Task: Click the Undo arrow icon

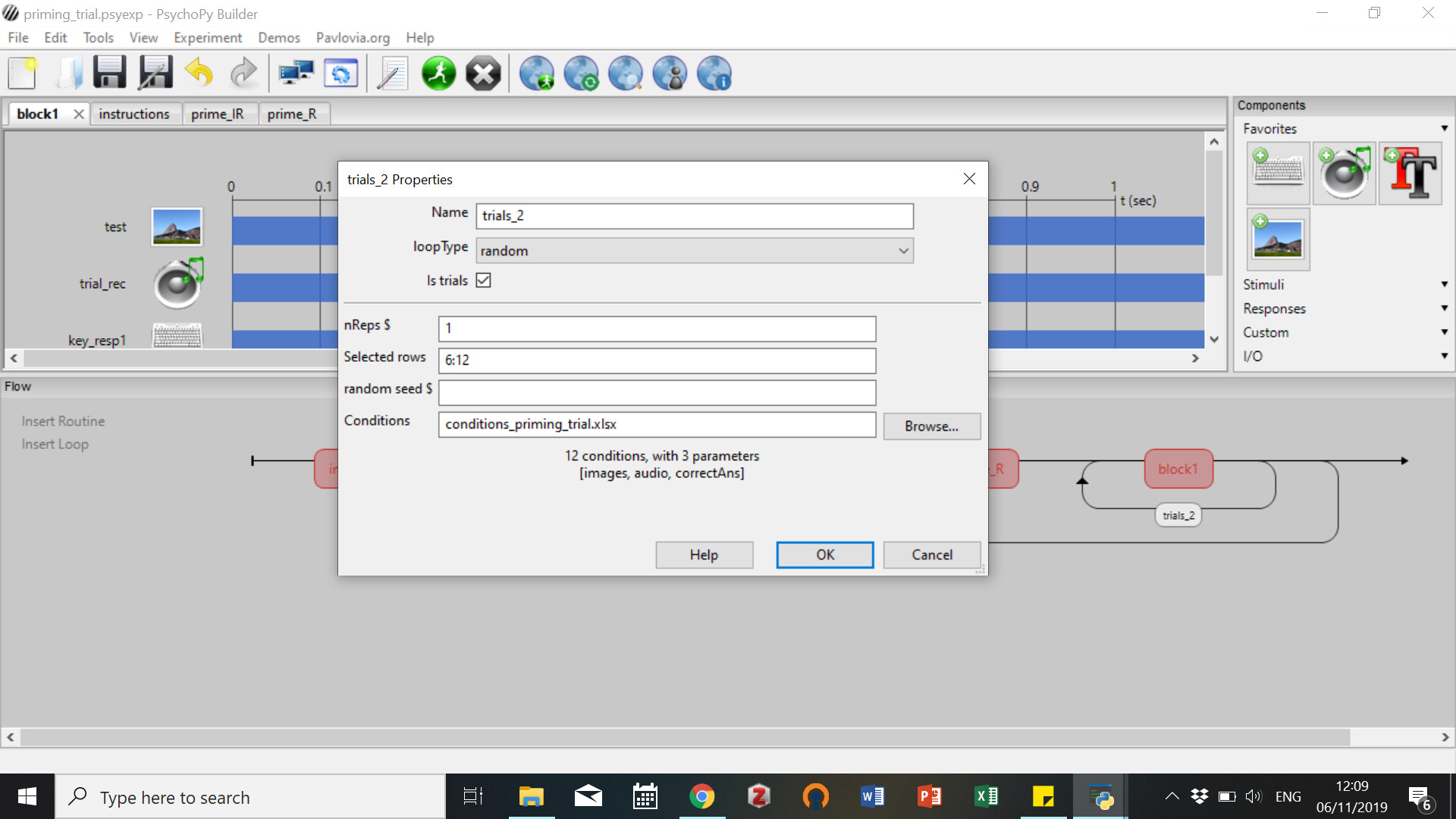Action: click(199, 74)
